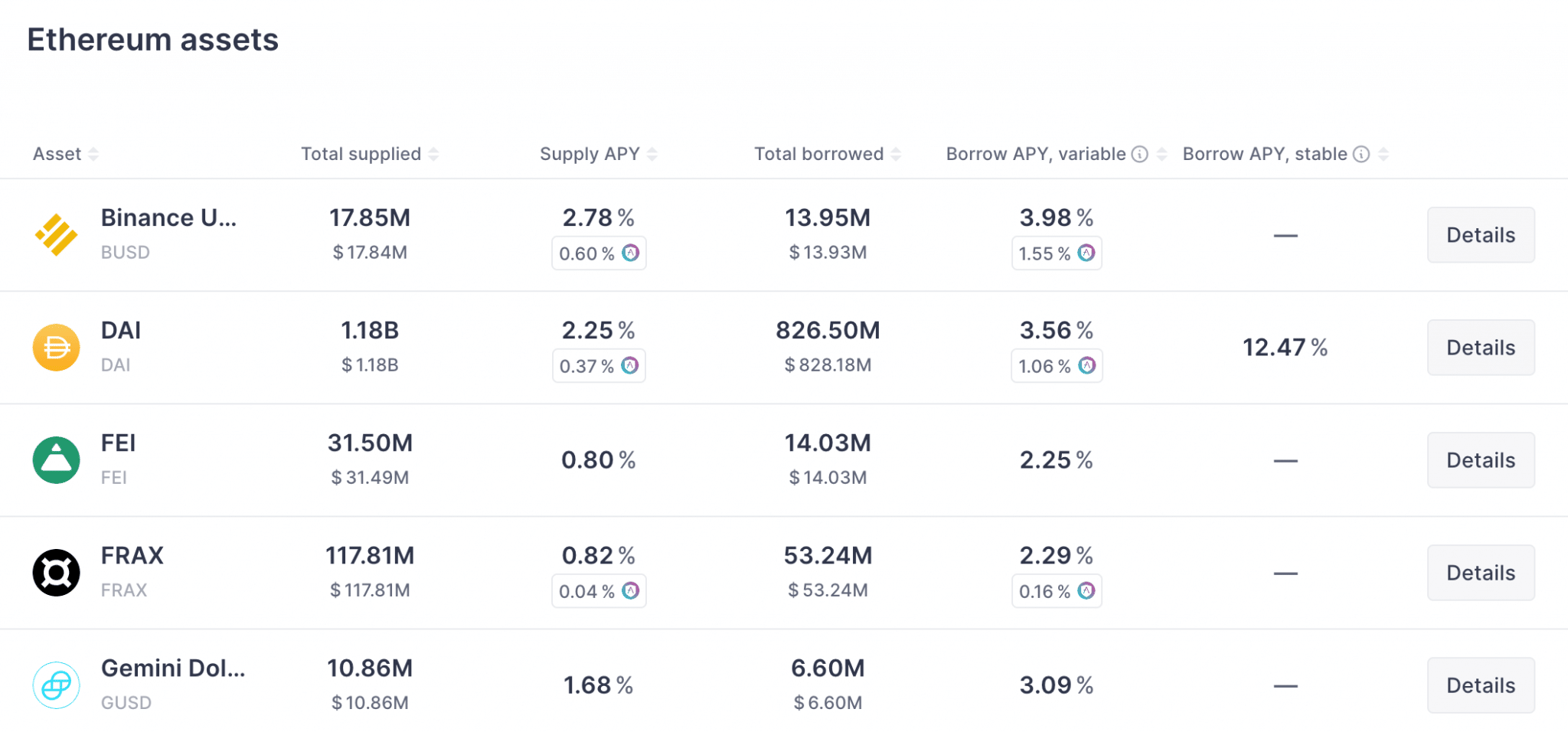Select the 0.37 % DAI supply incentive badge
Screen dimensions: 1568x732
(x=599, y=366)
